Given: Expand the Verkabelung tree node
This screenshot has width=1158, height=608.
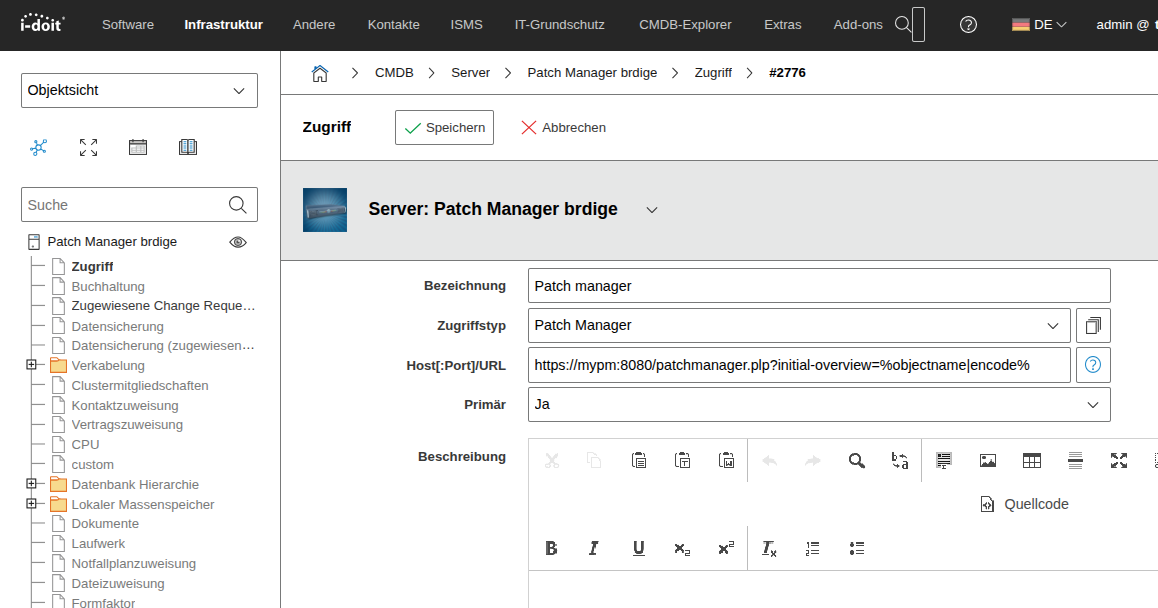Looking at the screenshot, I should tap(33, 365).
